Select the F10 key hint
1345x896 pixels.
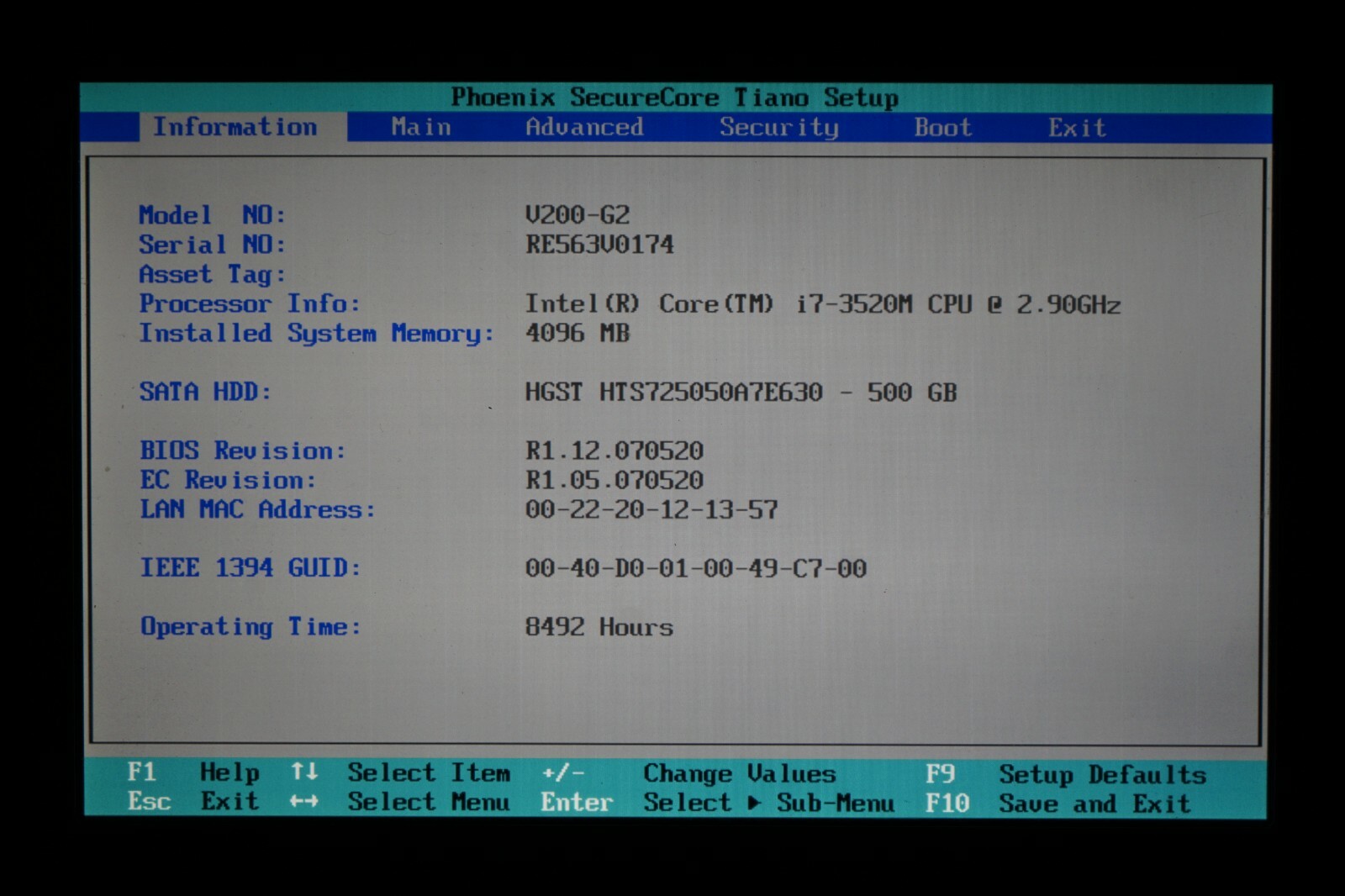[x=947, y=804]
